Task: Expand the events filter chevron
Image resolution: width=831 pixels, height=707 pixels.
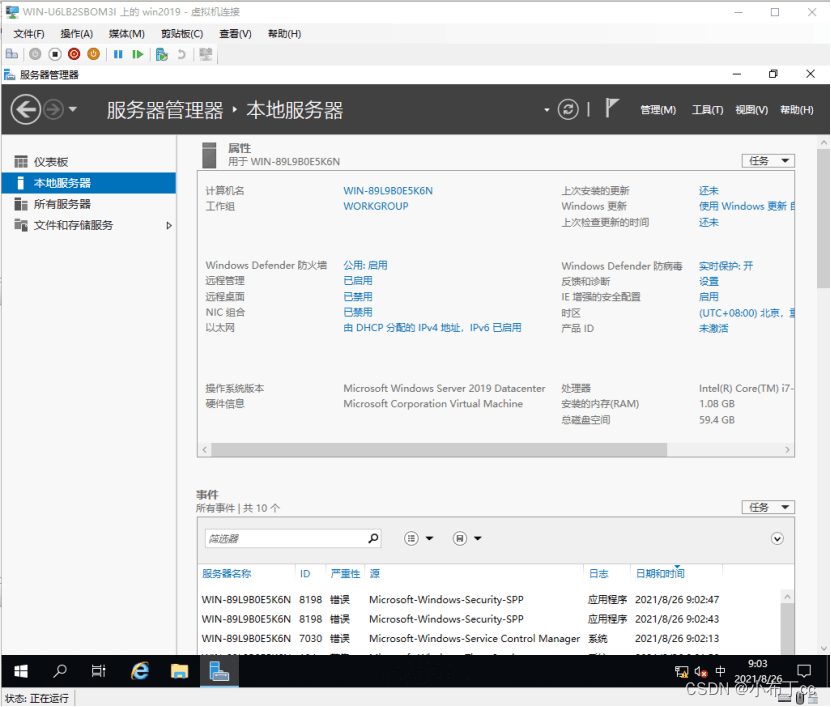Action: pyautogui.click(x=777, y=538)
